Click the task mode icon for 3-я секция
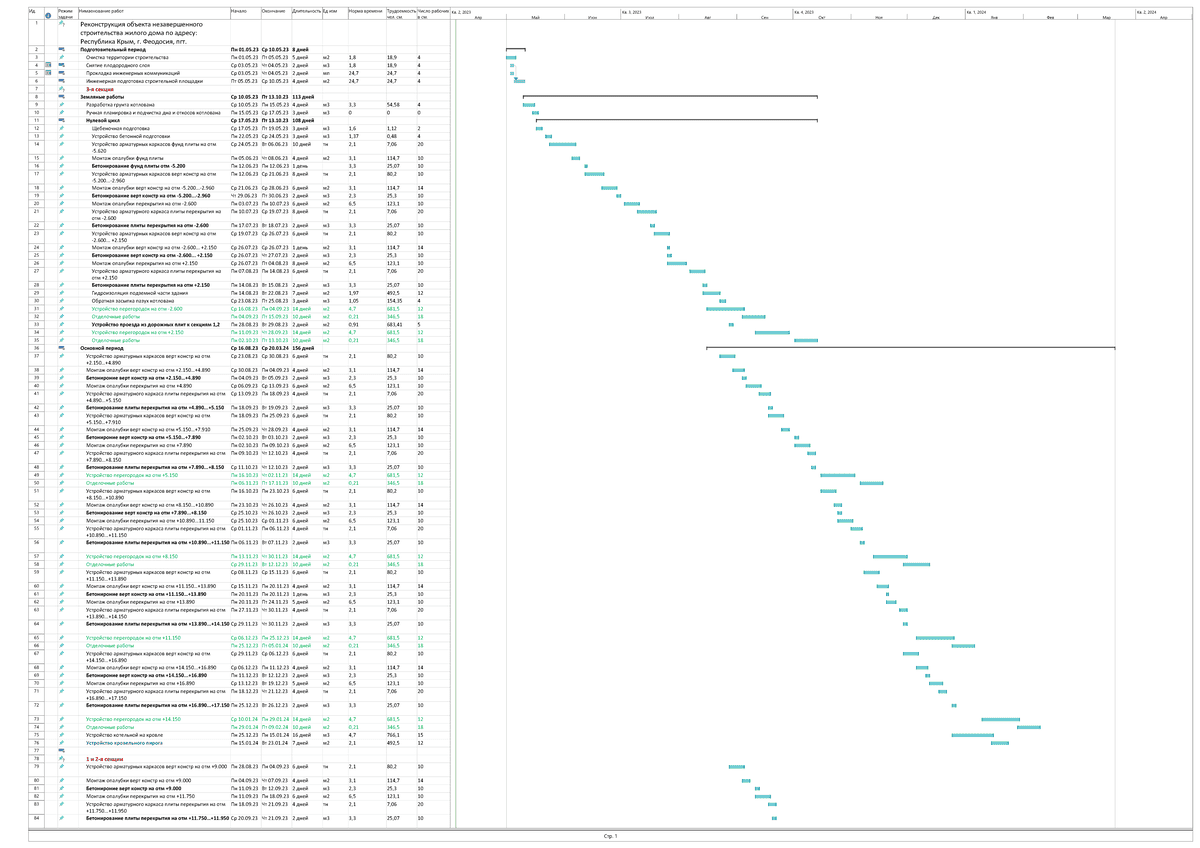This screenshot has height=848, width=1200. coord(61,88)
